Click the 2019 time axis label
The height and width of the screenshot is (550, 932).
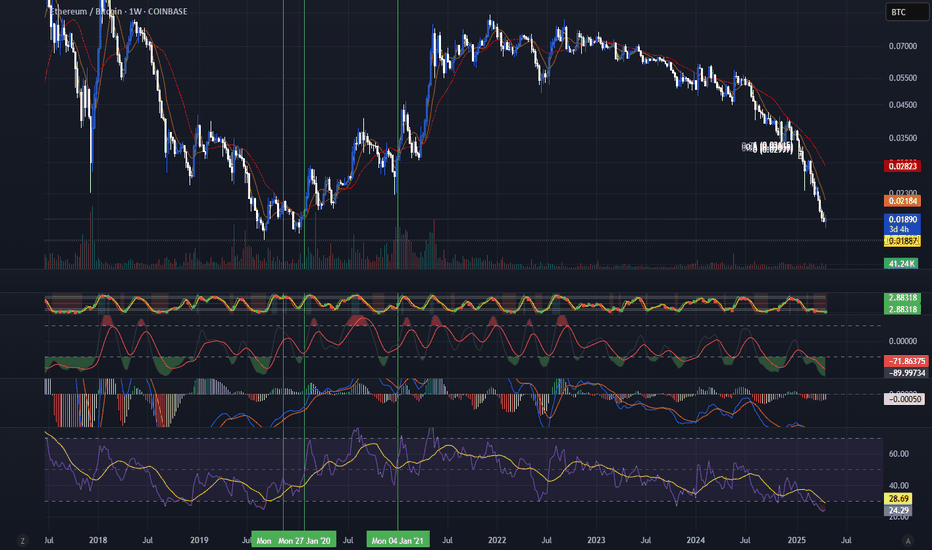[x=199, y=540]
